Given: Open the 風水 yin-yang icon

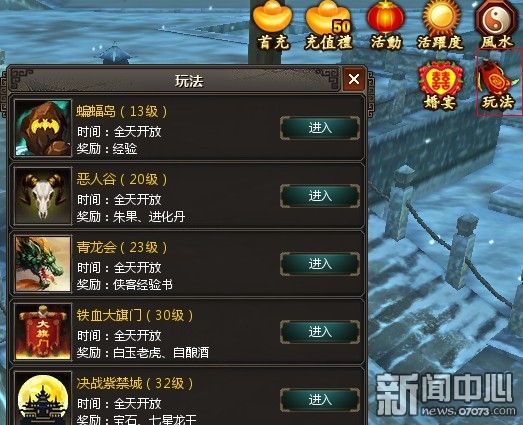Looking at the screenshot, I should tap(496, 25).
